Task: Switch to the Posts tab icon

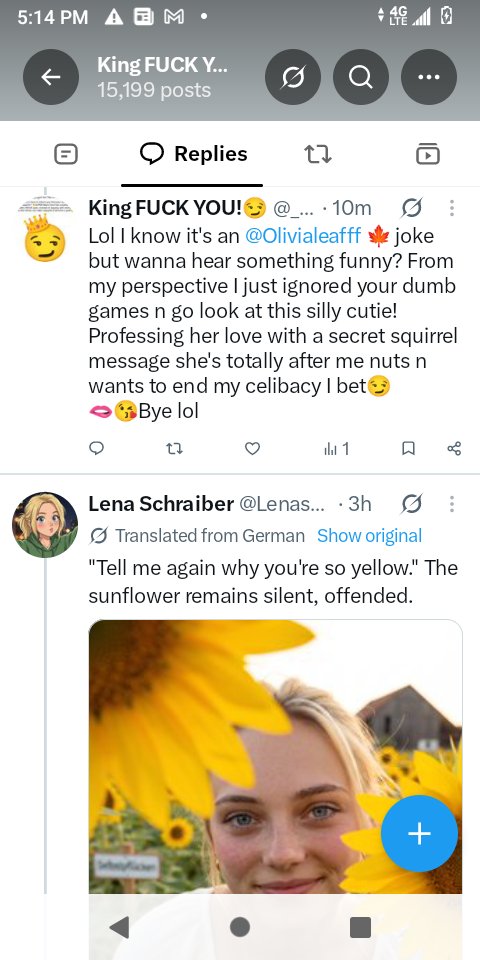Action: pyautogui.click(x=66, y=154)
